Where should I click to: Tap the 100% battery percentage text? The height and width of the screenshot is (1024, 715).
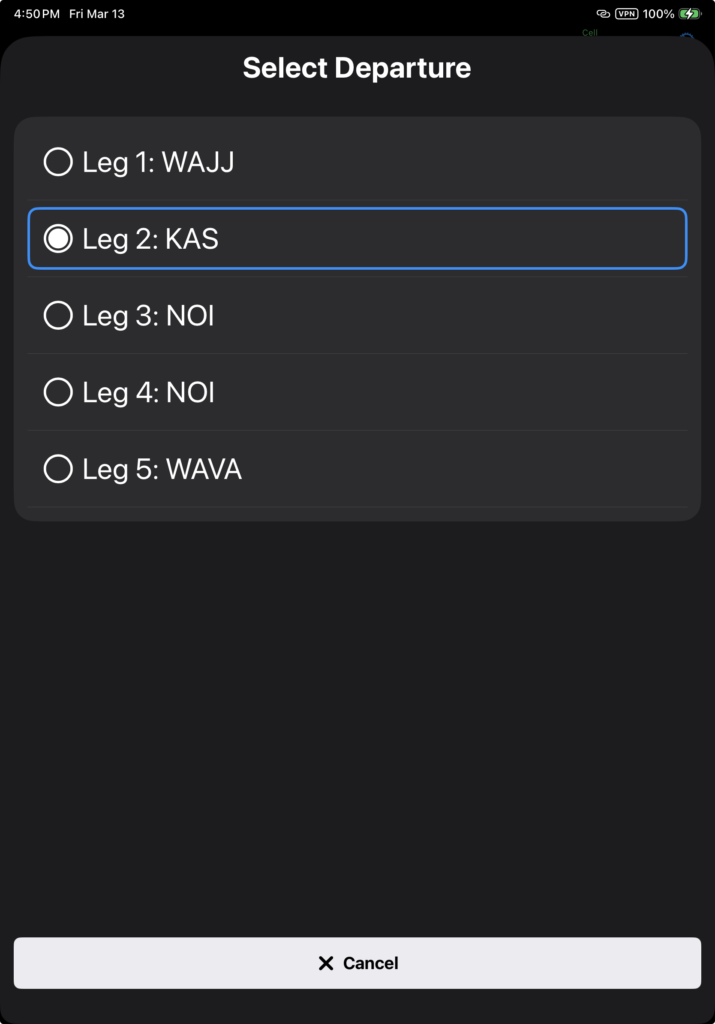click(658, 14)
